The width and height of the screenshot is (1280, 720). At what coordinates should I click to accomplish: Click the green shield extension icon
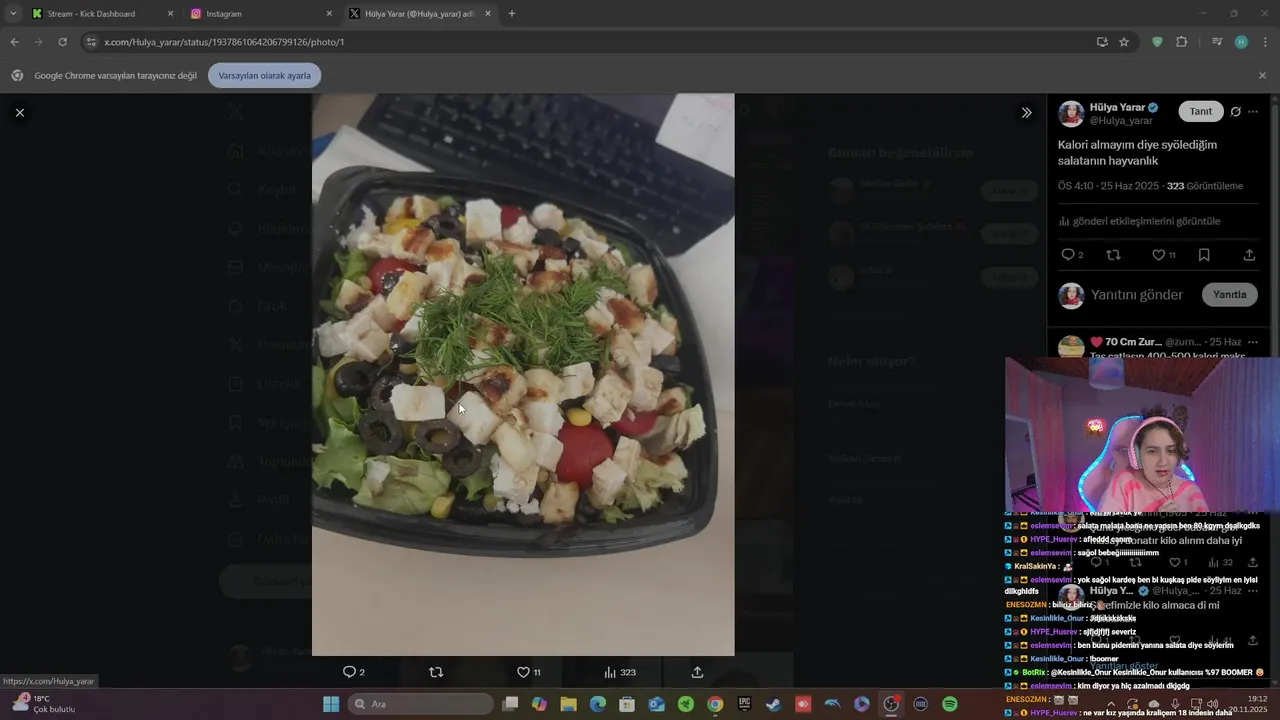click(1157, 42)
